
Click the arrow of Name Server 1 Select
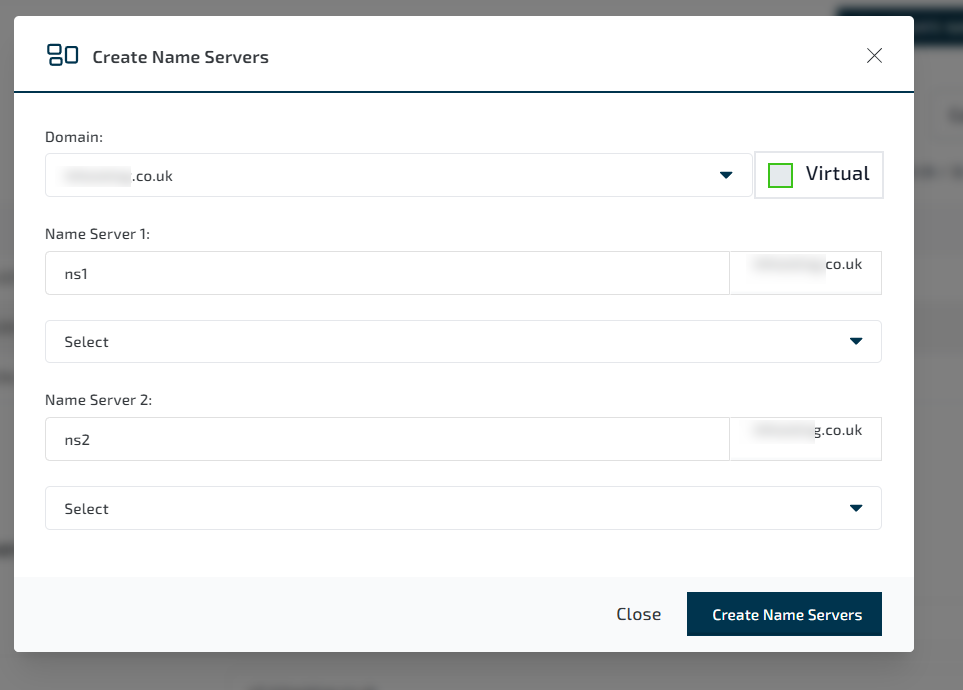click(x=855, y=342)
